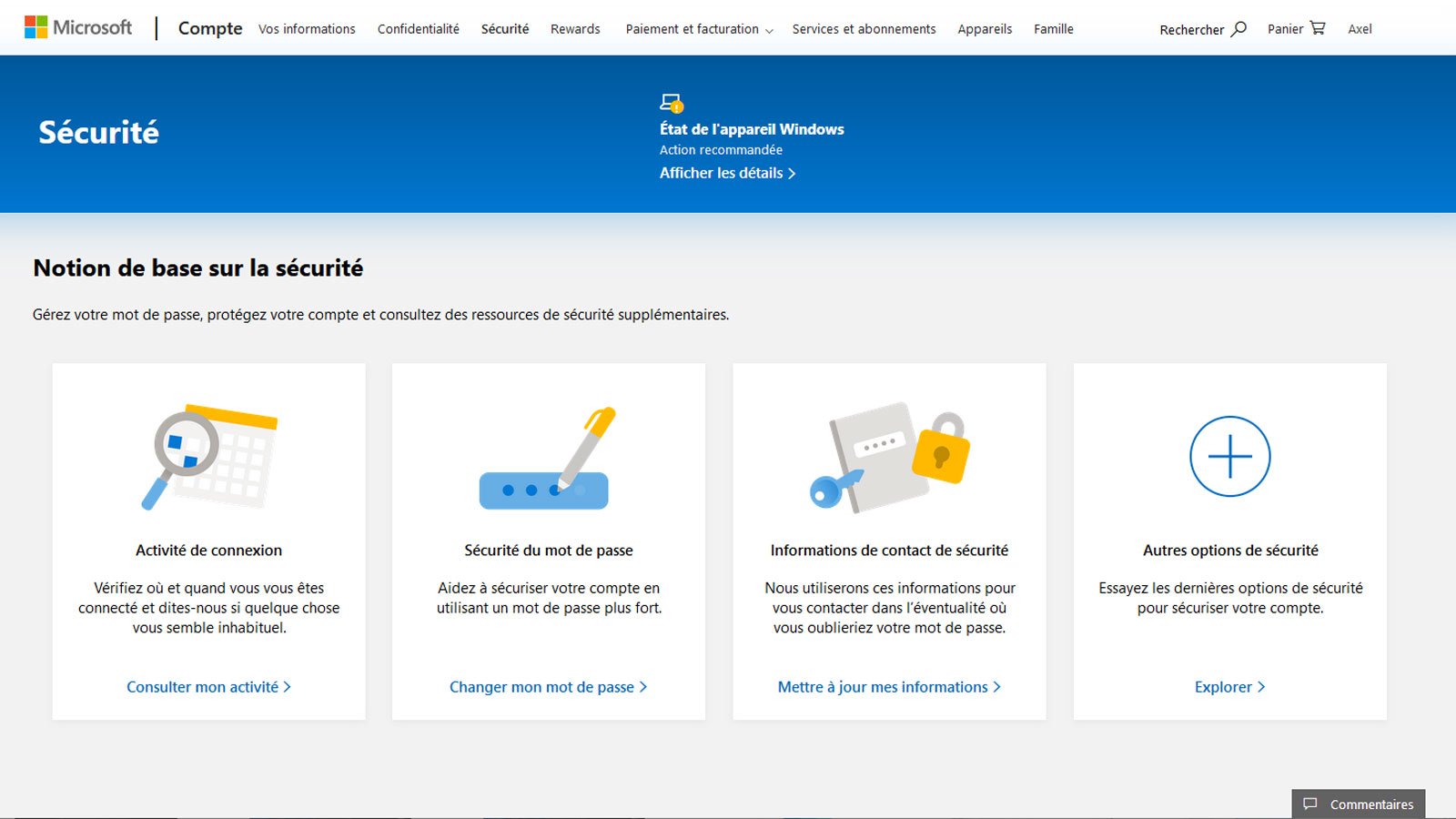Open the Rewards section
The width and height of the screenshot is (1456, 819).
pyautogui.click(x=574, y=28)
